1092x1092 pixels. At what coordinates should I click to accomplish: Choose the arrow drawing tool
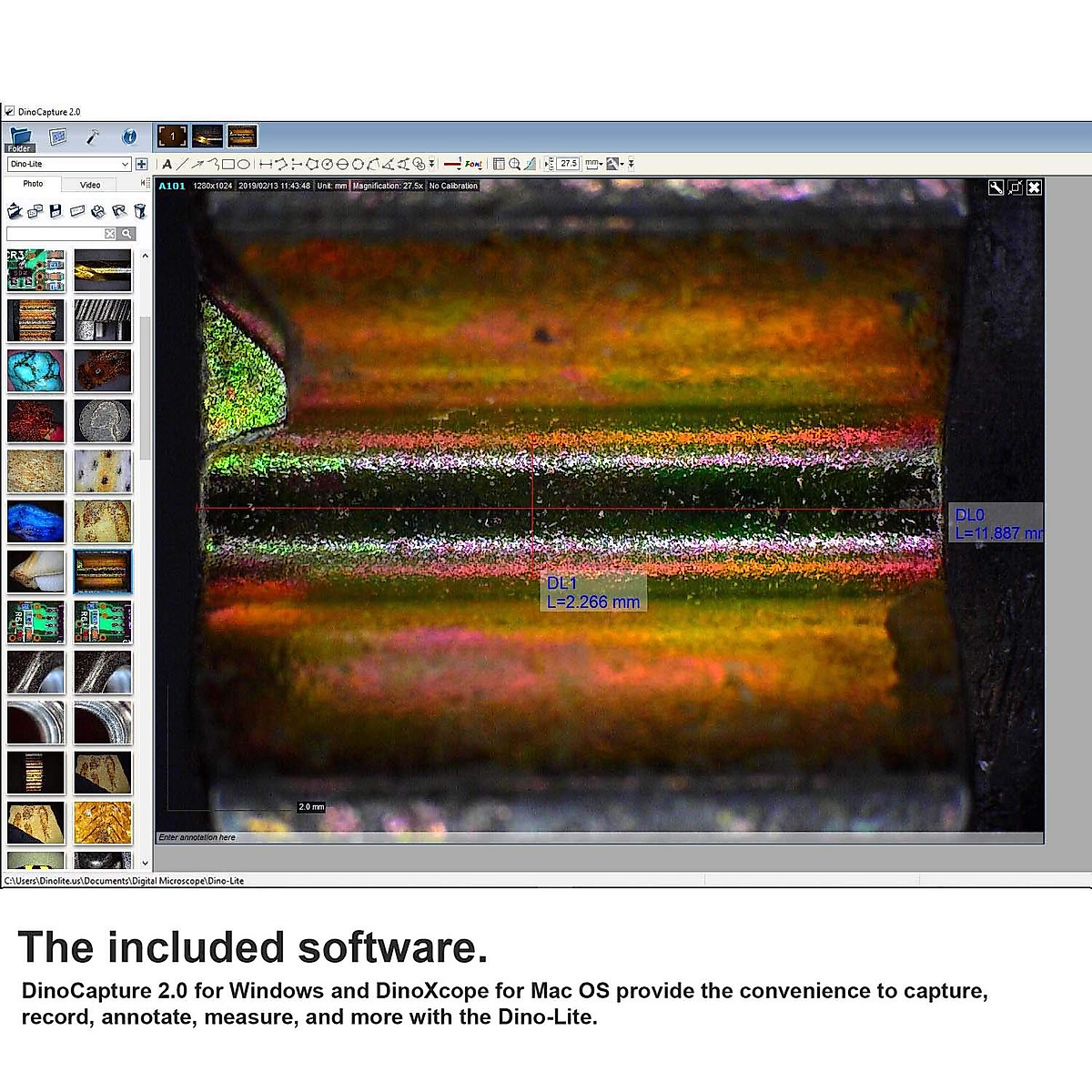point(197,165)
